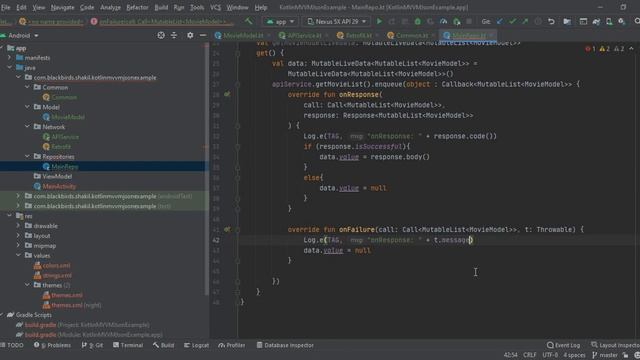Collapse the Repositories package arrow
This screenshot has height=360, width=640.
27,156
